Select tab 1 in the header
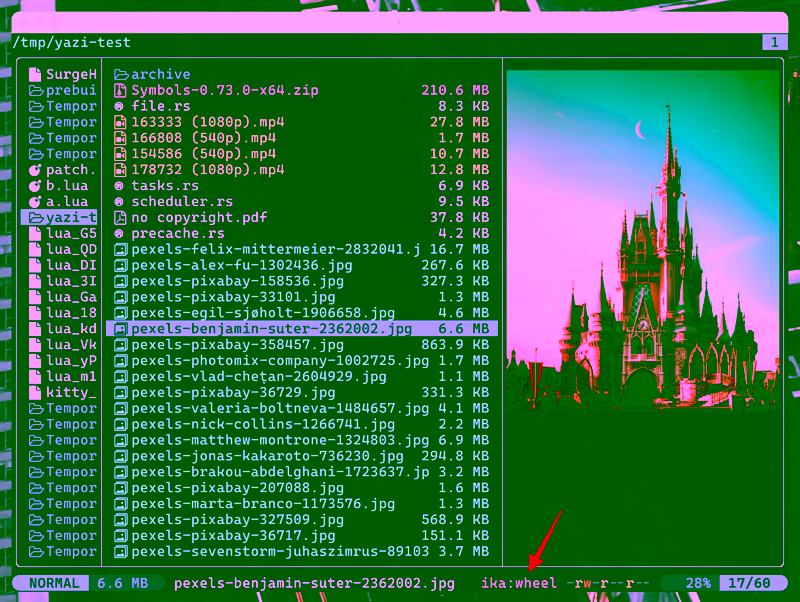Screen dimensions: 800x602 click(x=774, y=42)
